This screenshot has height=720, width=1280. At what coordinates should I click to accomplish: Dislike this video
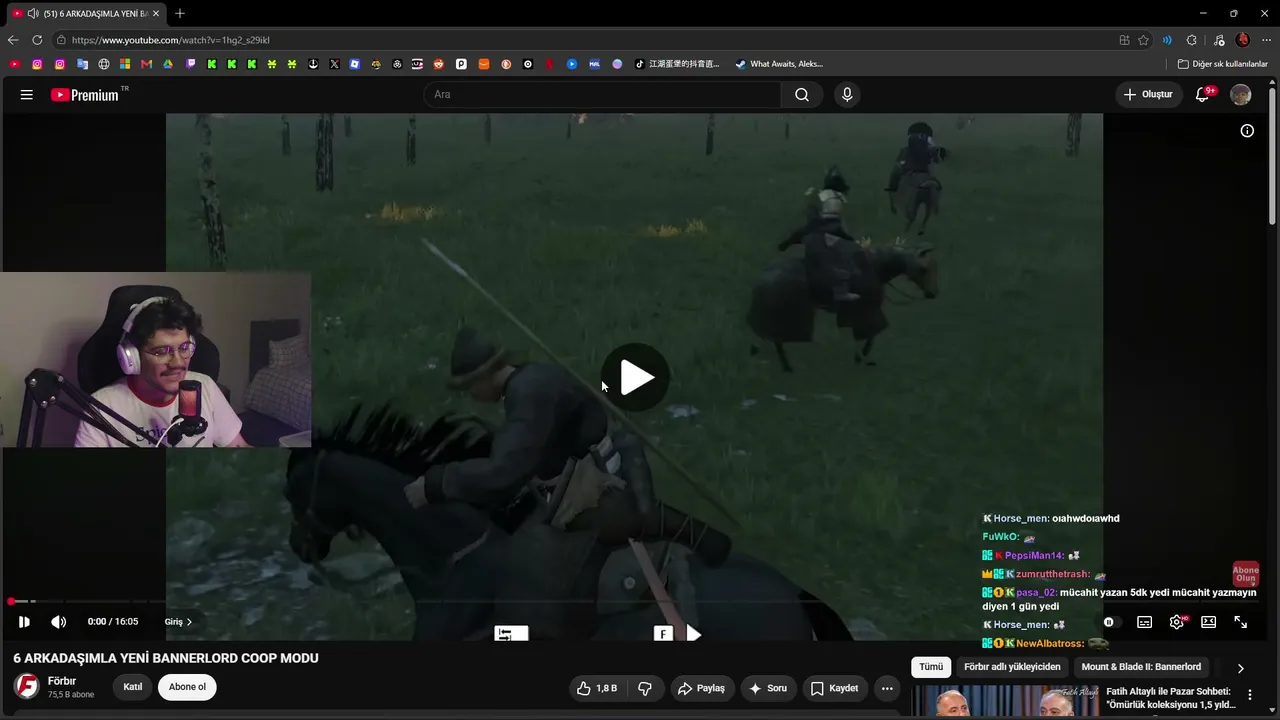point(645,688)
